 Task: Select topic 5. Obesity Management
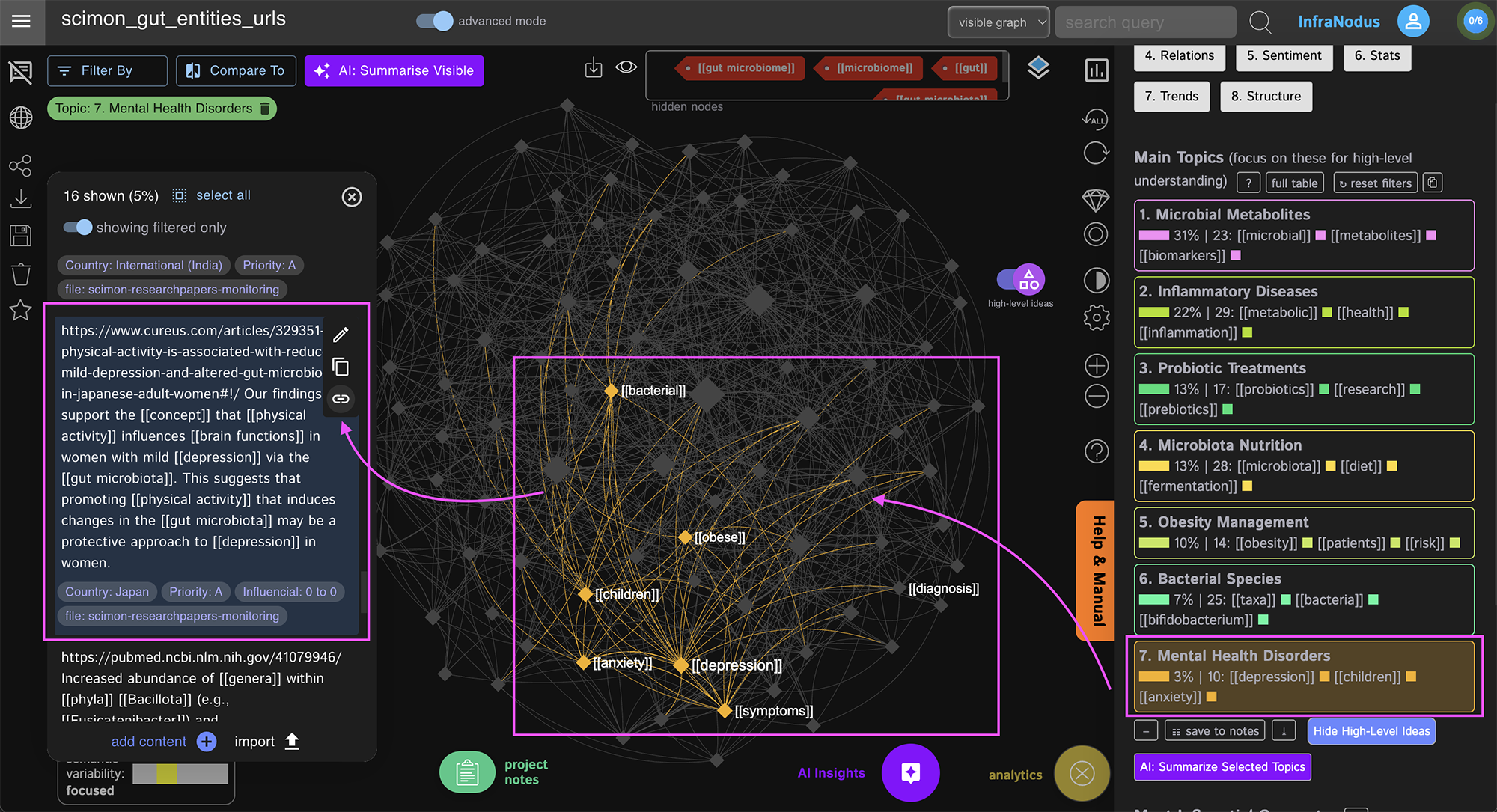[1304, 532]
